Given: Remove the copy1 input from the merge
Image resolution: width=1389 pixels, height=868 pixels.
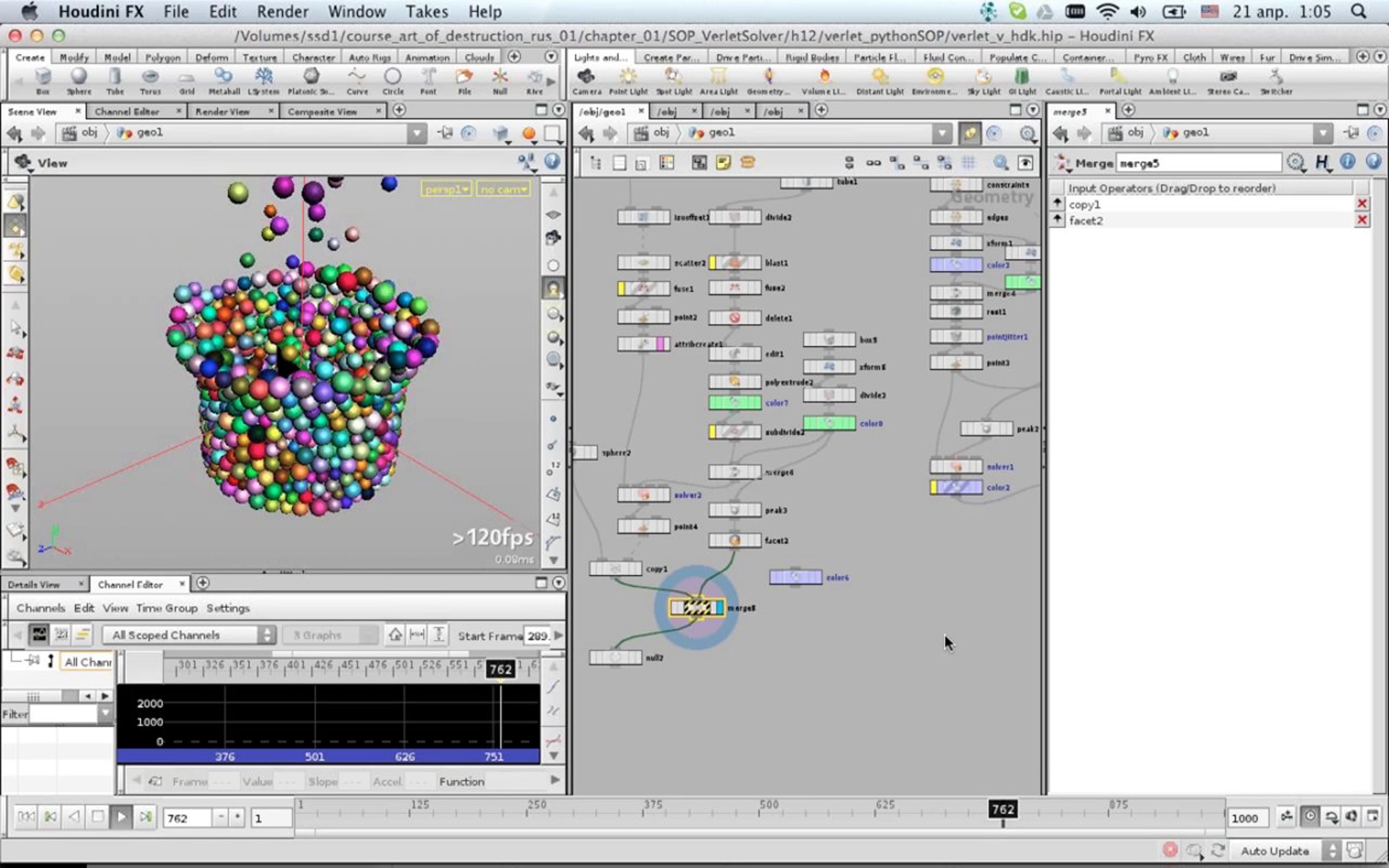Looking at the screenshot, I should tap(1362, 204).
